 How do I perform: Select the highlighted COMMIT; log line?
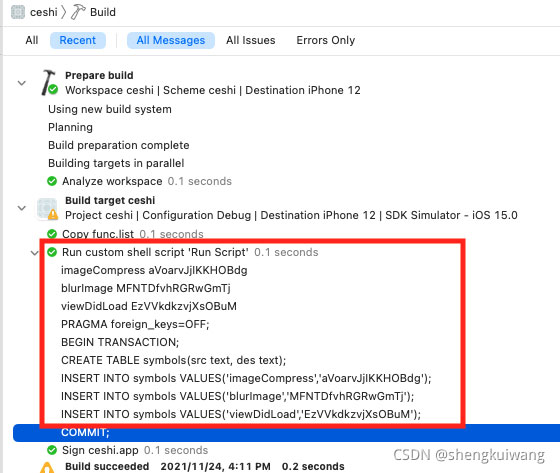tap(286, 433)
